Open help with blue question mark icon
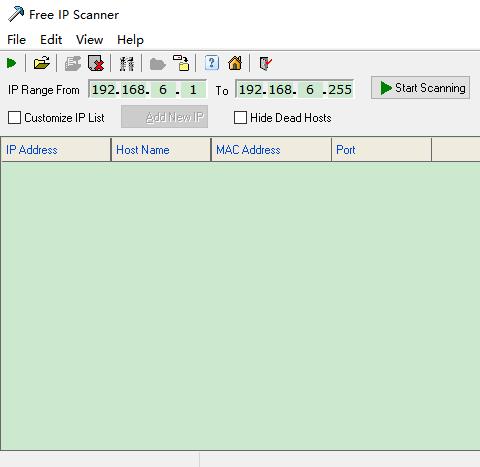The image size is (480, 467). [212, 63]
